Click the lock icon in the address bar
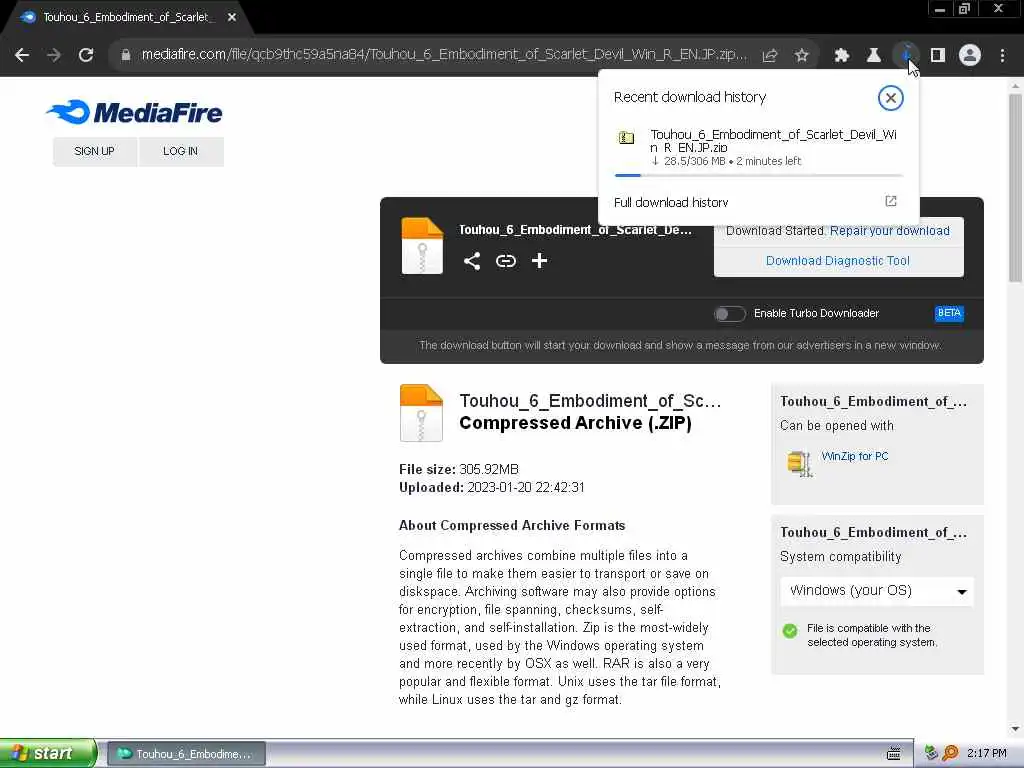Image resolution: width=1024 pixels, height=768 pixels. click(125, 55)
